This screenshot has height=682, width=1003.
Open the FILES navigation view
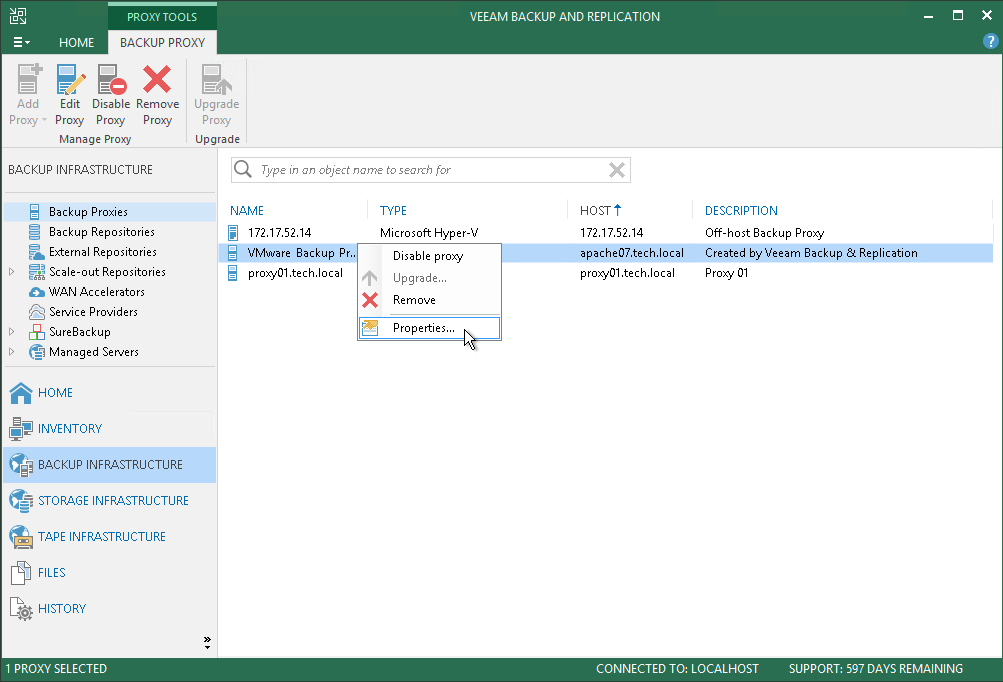pos(109,573)
